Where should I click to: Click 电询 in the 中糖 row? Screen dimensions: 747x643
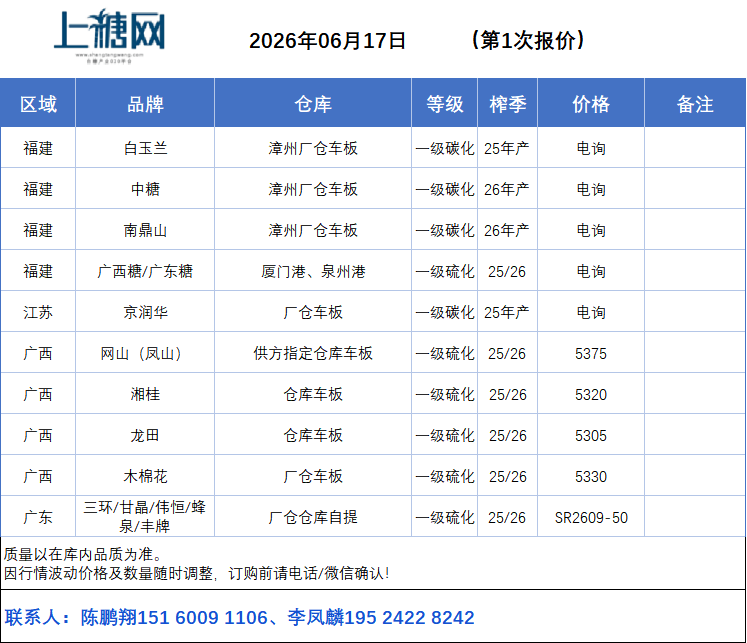coord(591,189)
